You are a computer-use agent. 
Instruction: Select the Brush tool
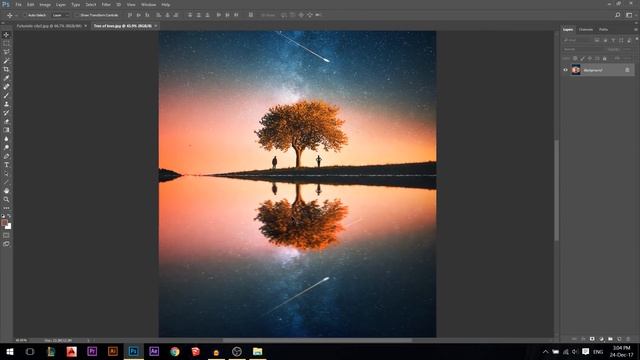pyautogui.click(x=6, y=96)
